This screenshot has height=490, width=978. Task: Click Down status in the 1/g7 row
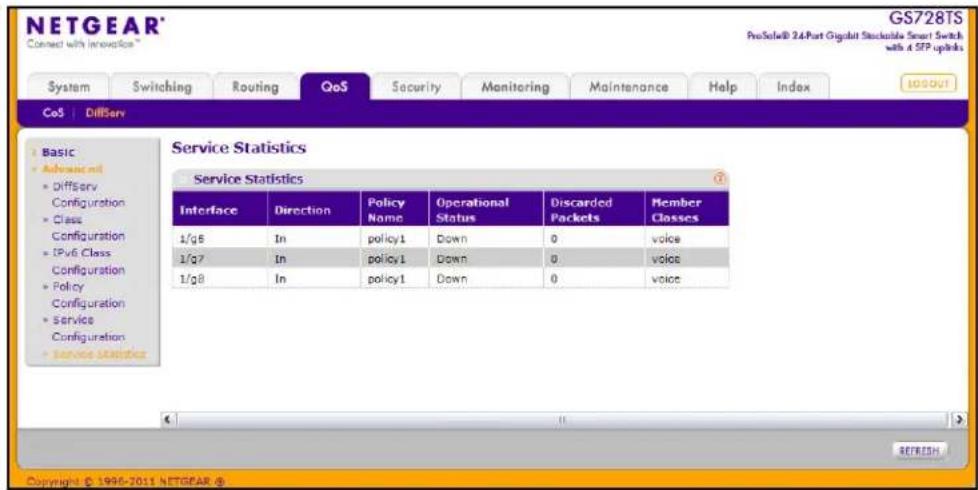click(x=452, y=258)
